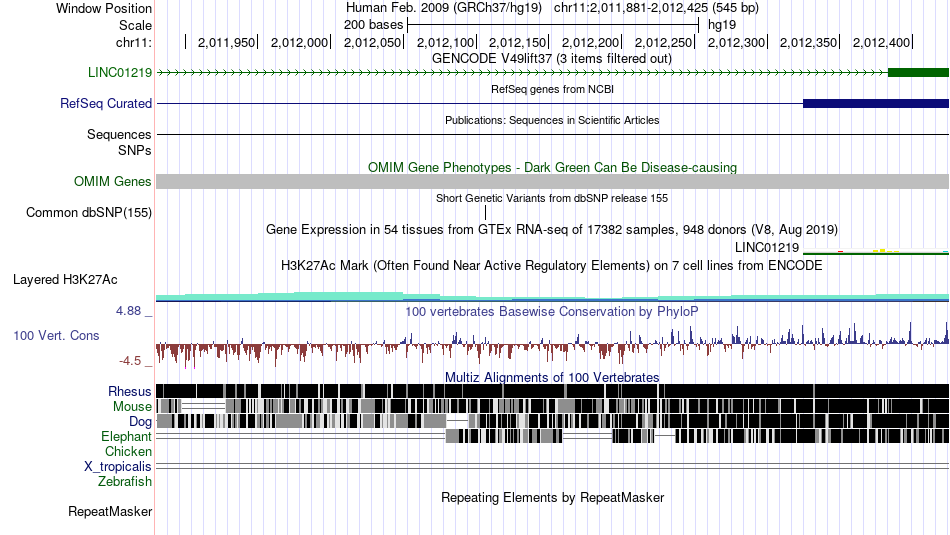The width and height of the screenshot is (950, 535).
Task: Click the Dog alignment row label
Action: 140,422
